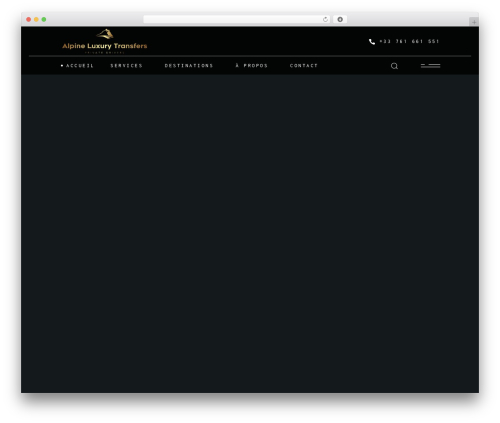
Task: Click the browser download icon button
Action: click(x=340, y=19)
